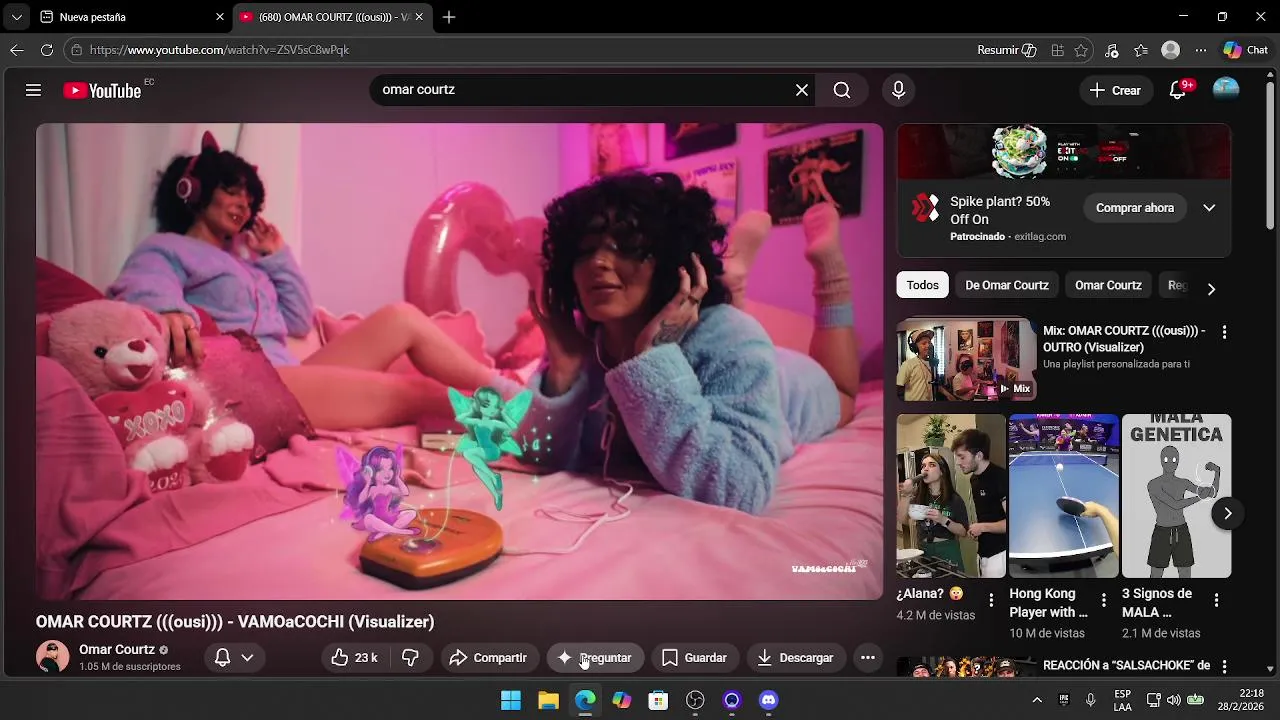Open the Edge tab actions dropdown
Viewport: 1280px width, 720px height.
click(16, 17)
